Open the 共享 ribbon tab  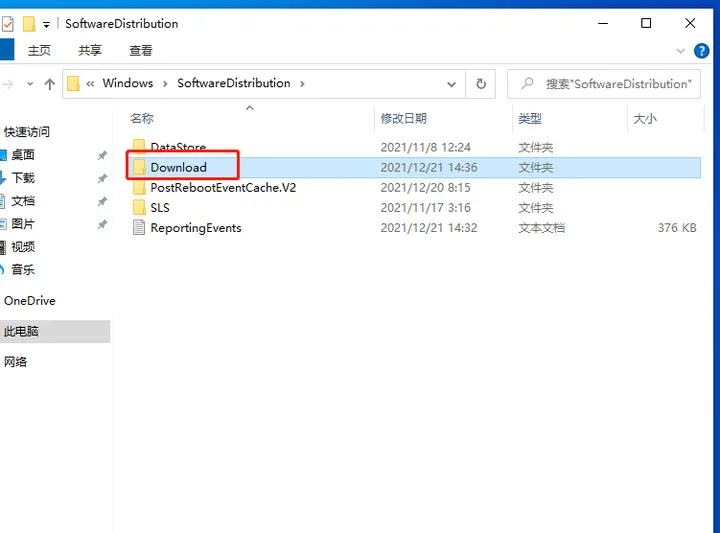(90, 50)
